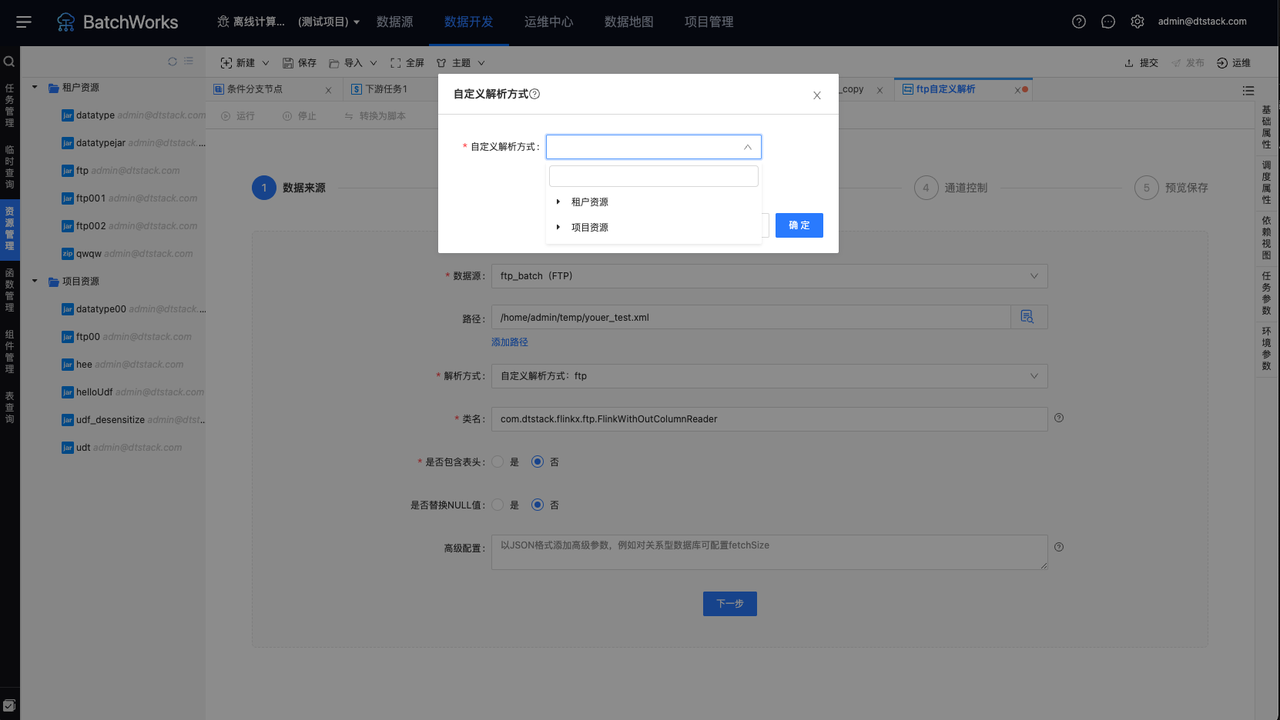Screen dimensions: 1280x720
Task: Open the message chat icon in header
Action: click(x=1108, y=21)
